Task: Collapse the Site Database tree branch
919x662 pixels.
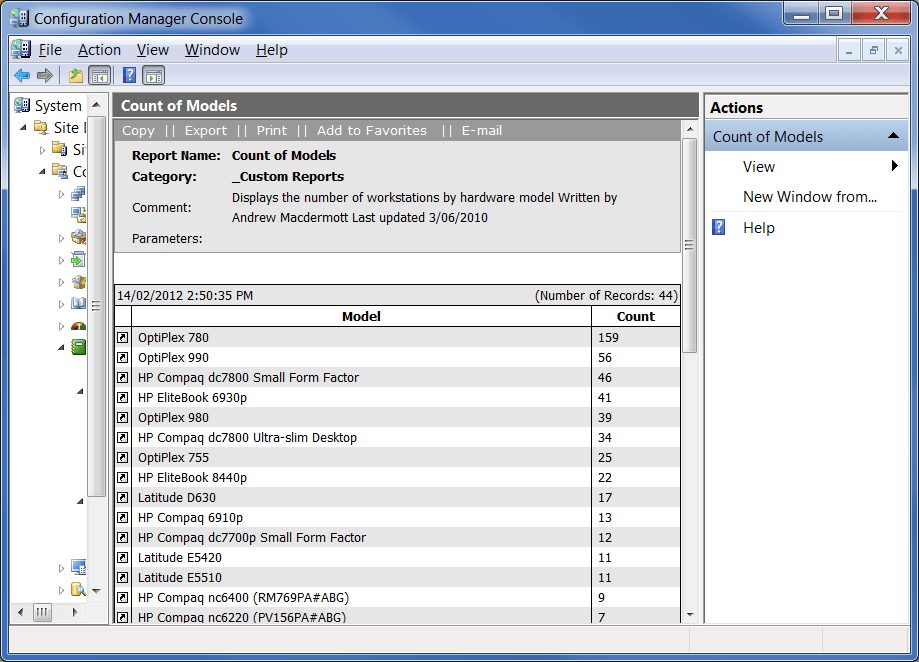Action: [22, 127]
